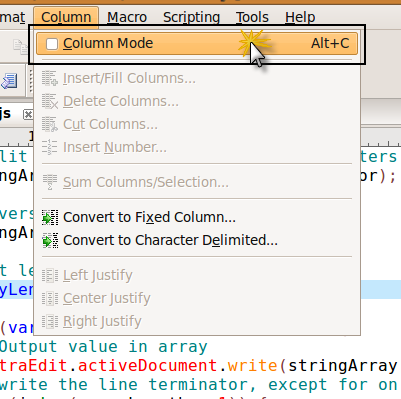The height and width of the screenshot is (399, 401).
Task: Click the Alt+C shortcut label
Action: (x=330, y=44)
